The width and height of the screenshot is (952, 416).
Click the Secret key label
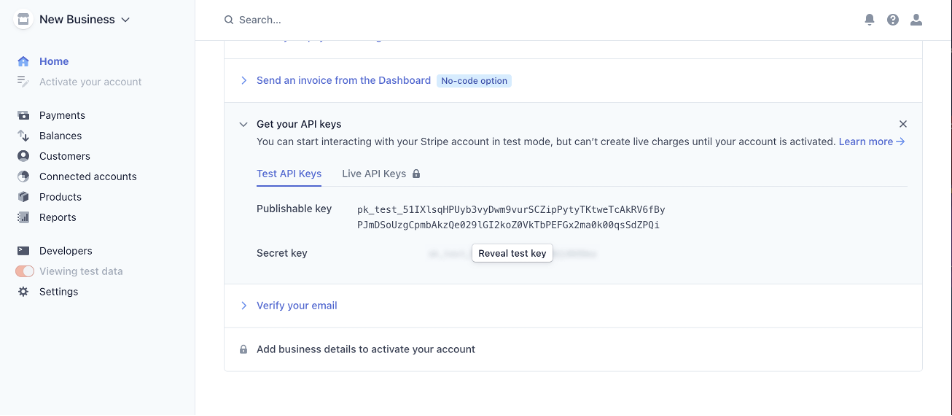coord(282,253)
